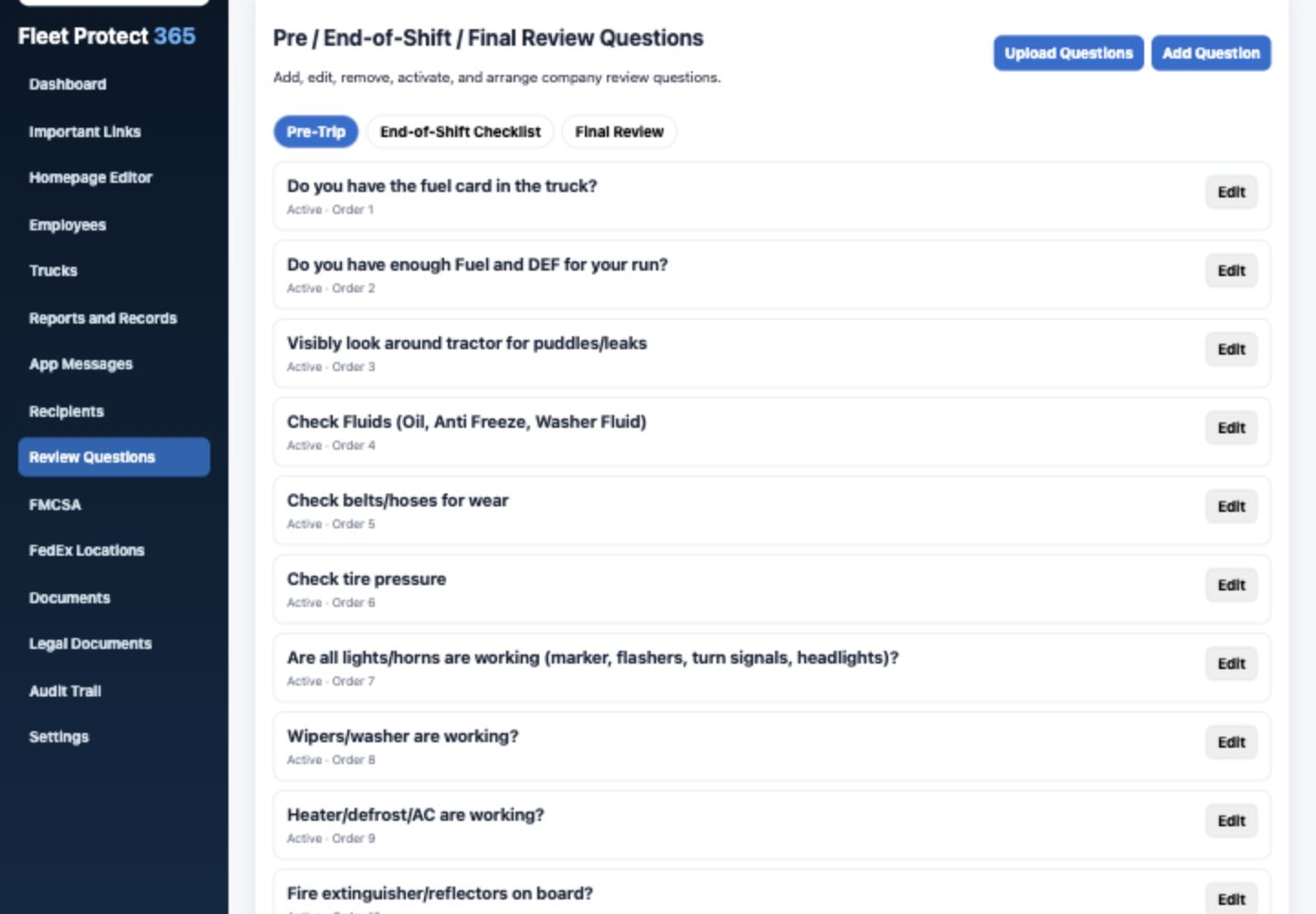Edit the Wipers/washer question
Screen dimensions: 1316x914
1231,742
